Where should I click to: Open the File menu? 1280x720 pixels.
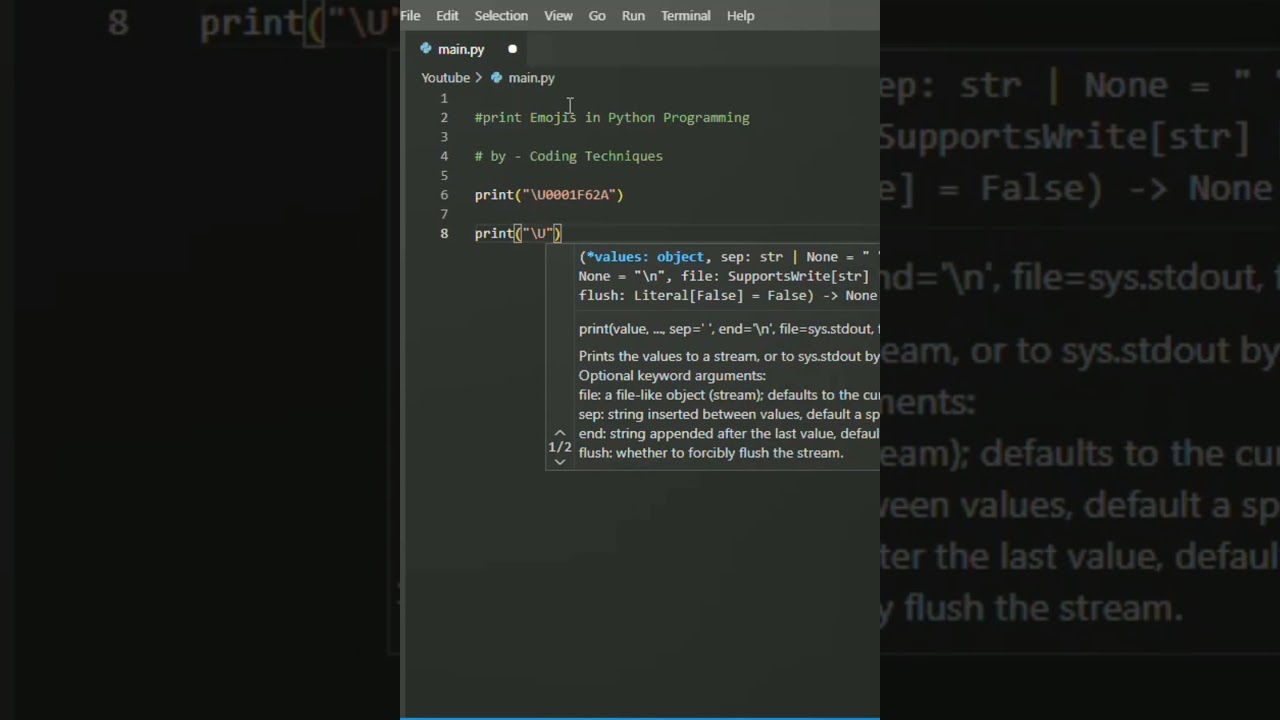(410, 16)
